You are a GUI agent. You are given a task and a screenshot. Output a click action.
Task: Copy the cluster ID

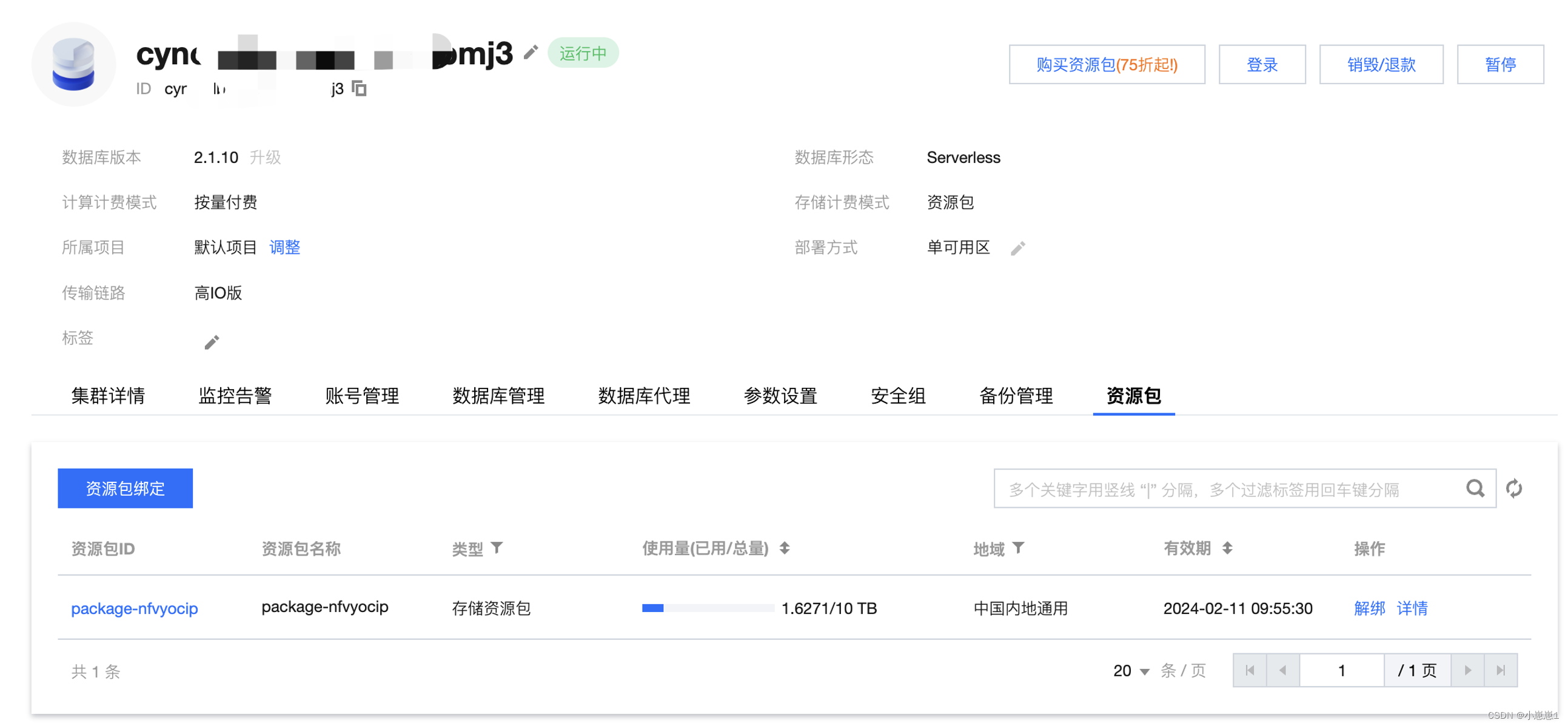point(359,88)
